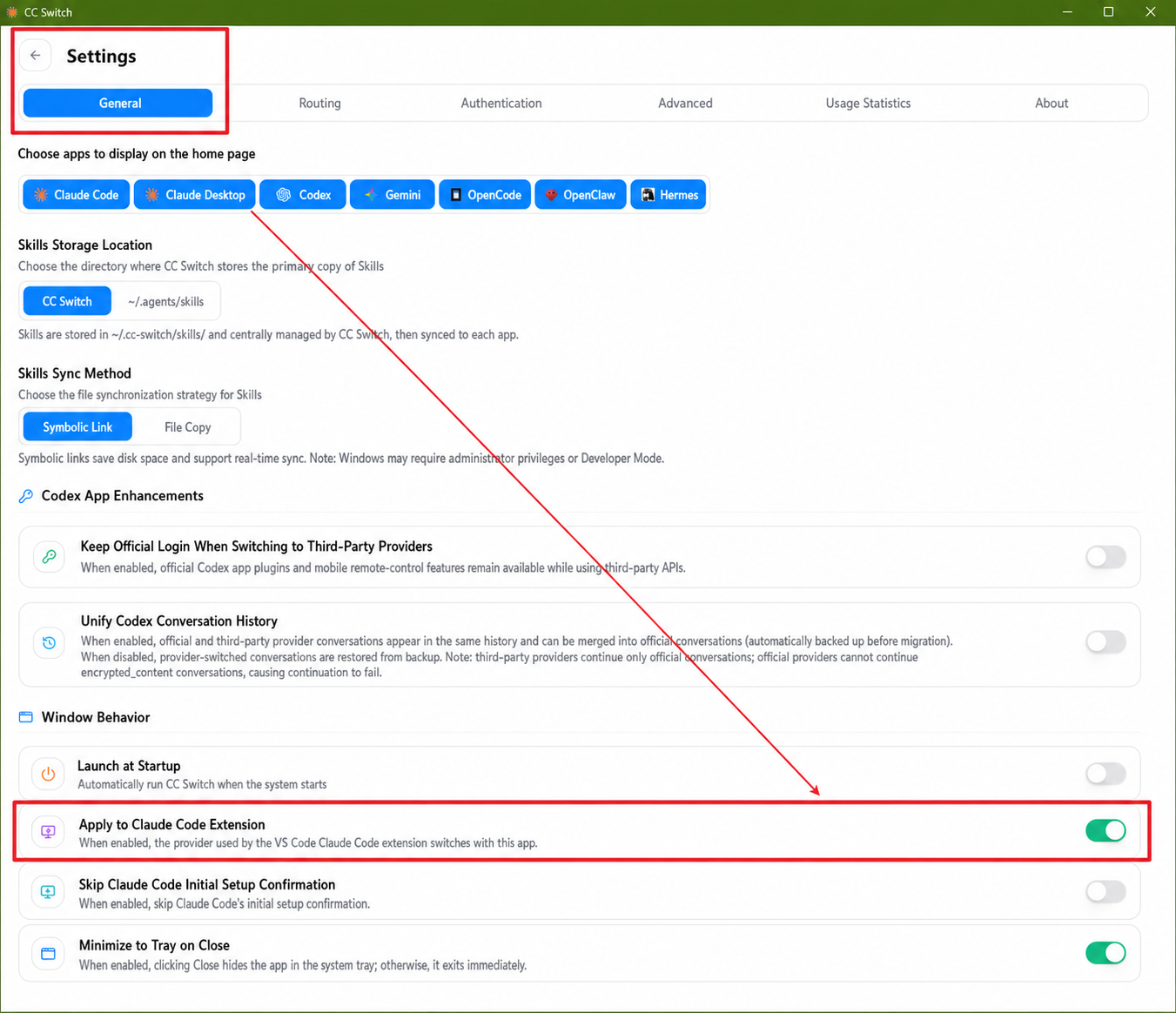
Task: Click the blue window icon for Minimize to Tray on Close
Action: tap(48, 954)
